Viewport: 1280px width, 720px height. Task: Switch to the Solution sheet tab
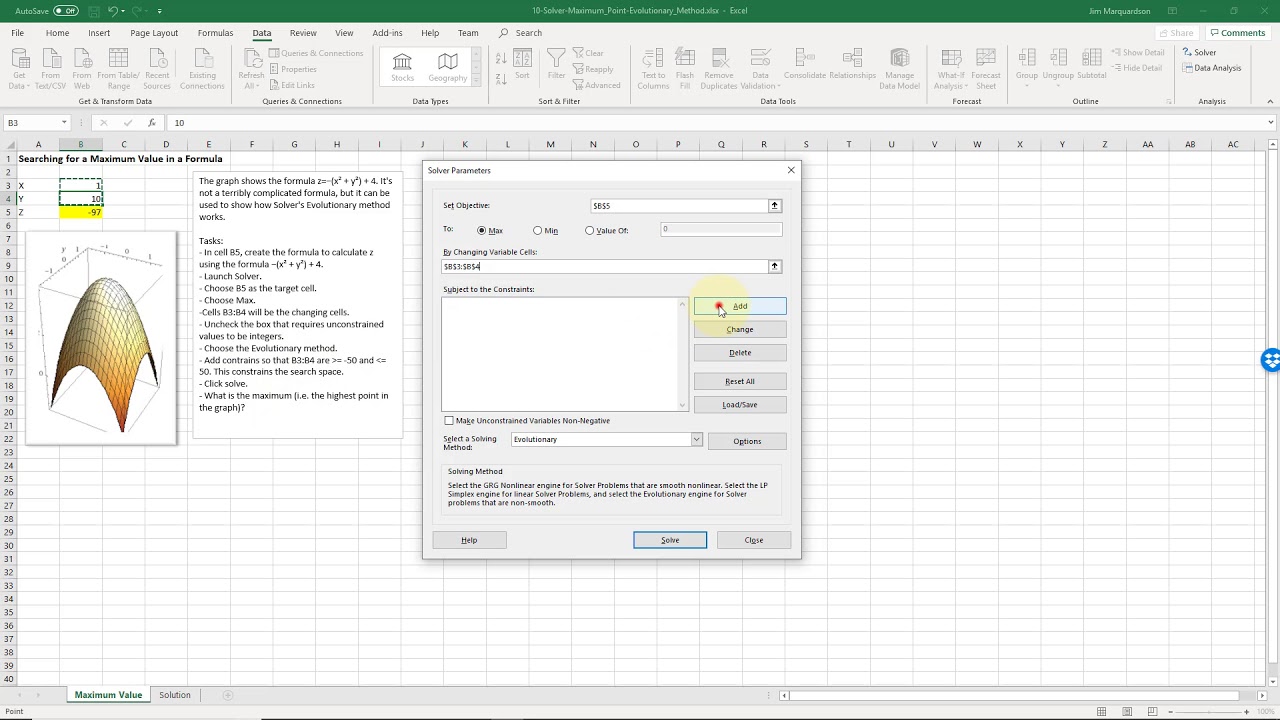175,695
